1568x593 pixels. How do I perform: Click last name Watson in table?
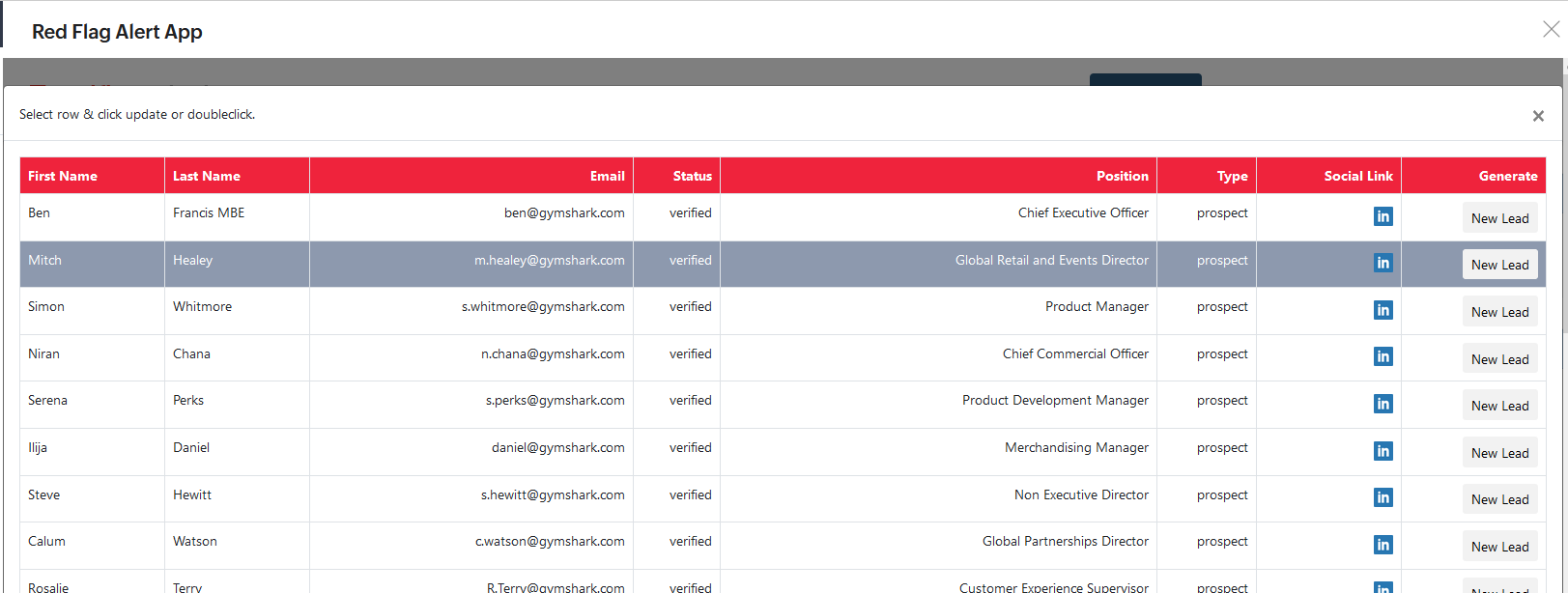pos(195,541)
